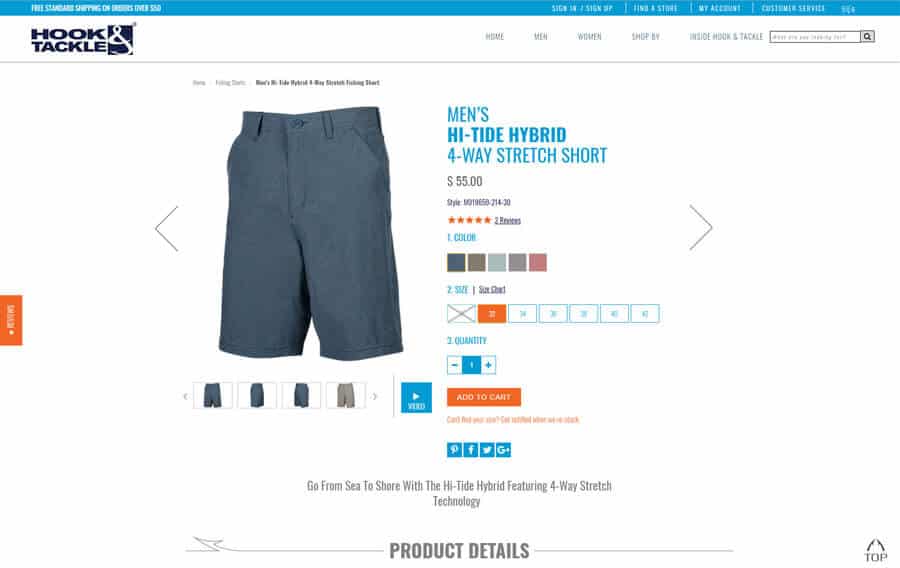Advance thumbnail carousel with small right chevron
This screenshot has width=900, height=568.
click(375, 396)
